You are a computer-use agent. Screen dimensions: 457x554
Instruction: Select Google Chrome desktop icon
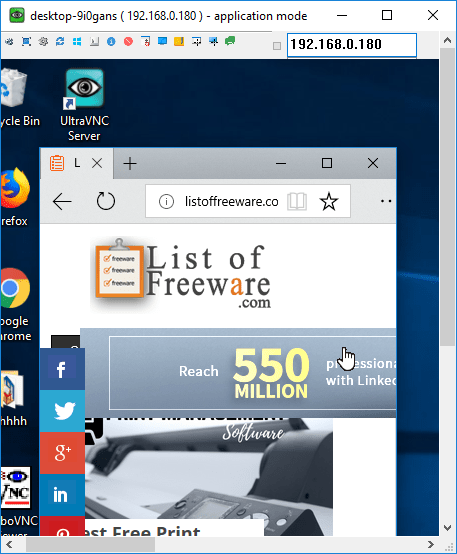[x=15, y=305]
